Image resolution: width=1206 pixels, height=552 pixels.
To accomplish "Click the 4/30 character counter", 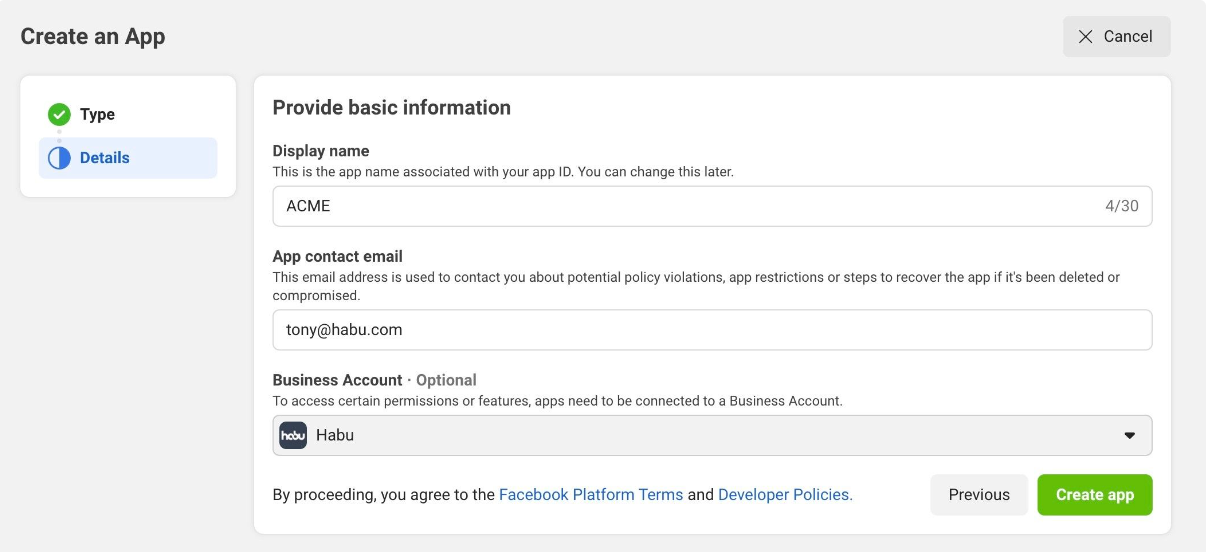I will pos(1122,206).
